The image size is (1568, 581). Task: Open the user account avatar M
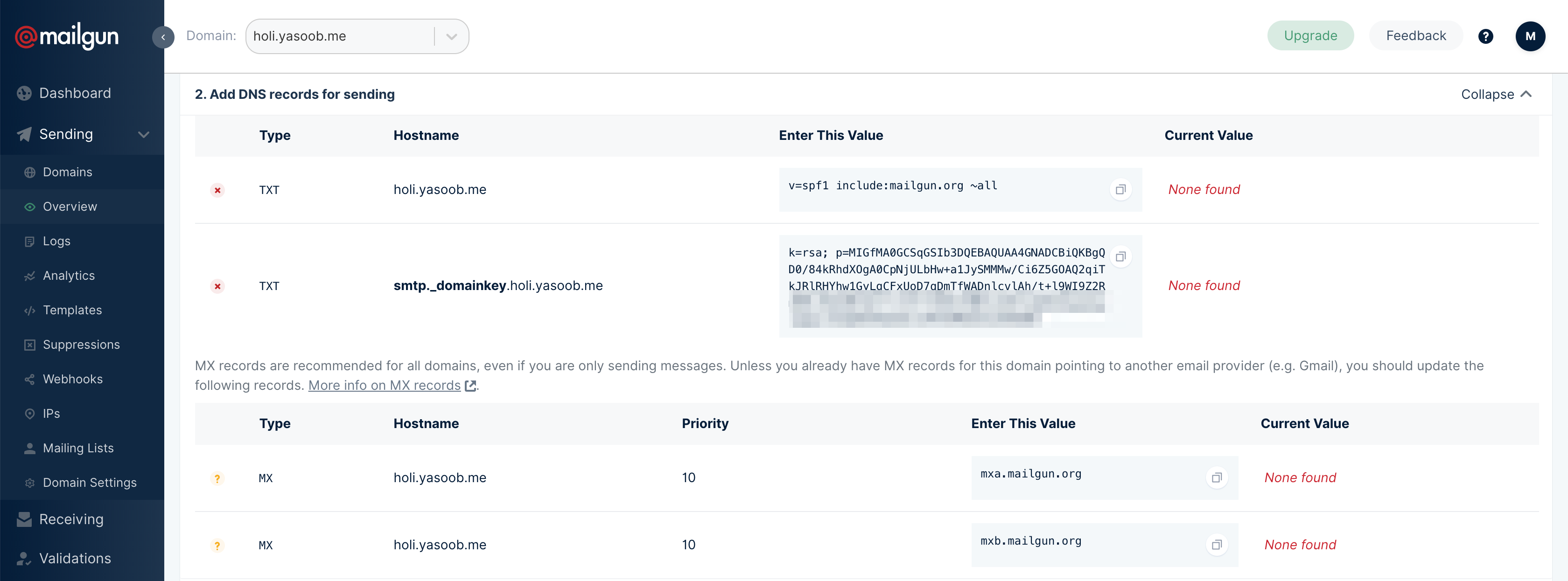[x=1530, y=36]
